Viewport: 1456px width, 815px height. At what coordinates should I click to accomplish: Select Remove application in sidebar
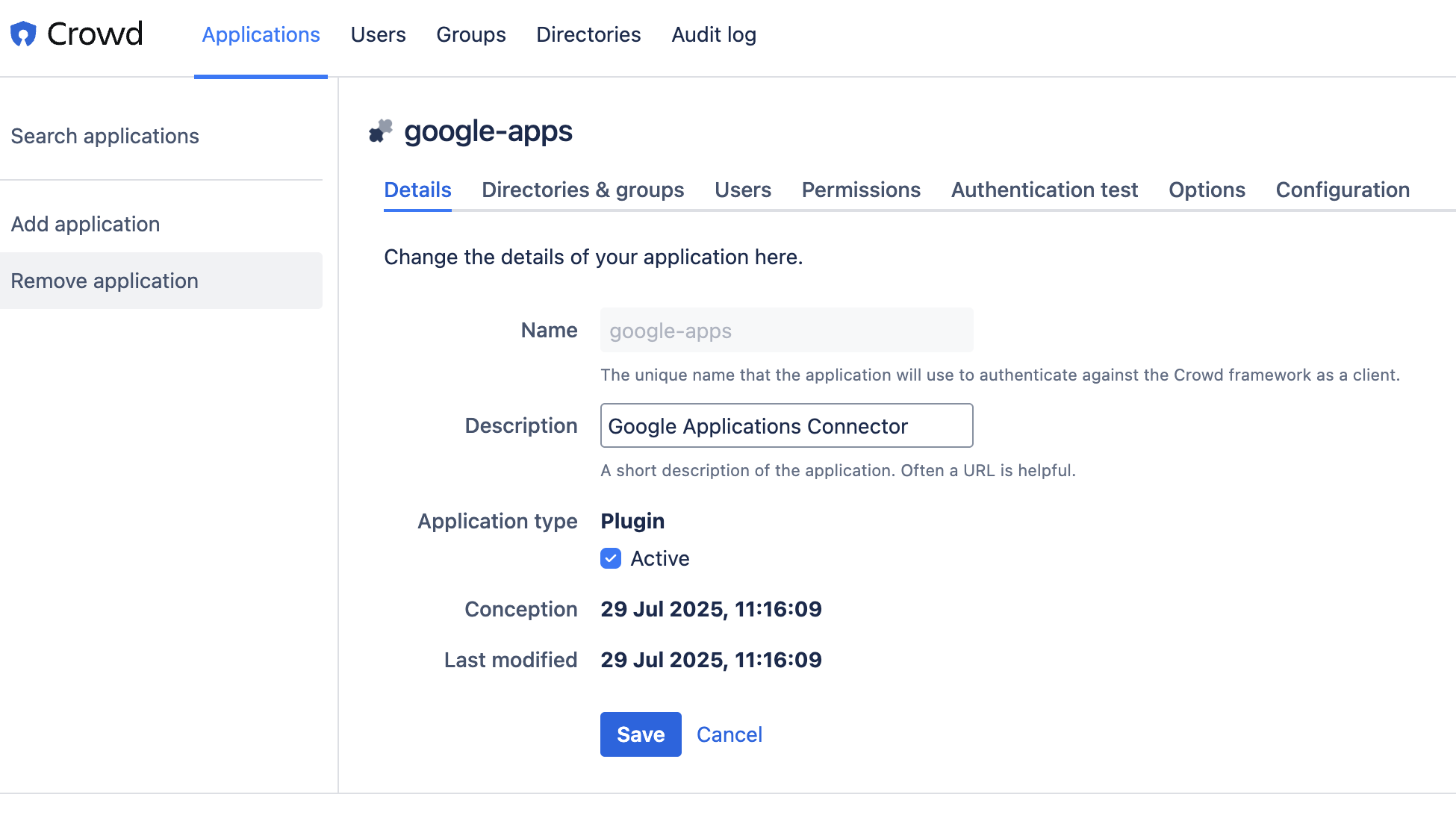105,281
